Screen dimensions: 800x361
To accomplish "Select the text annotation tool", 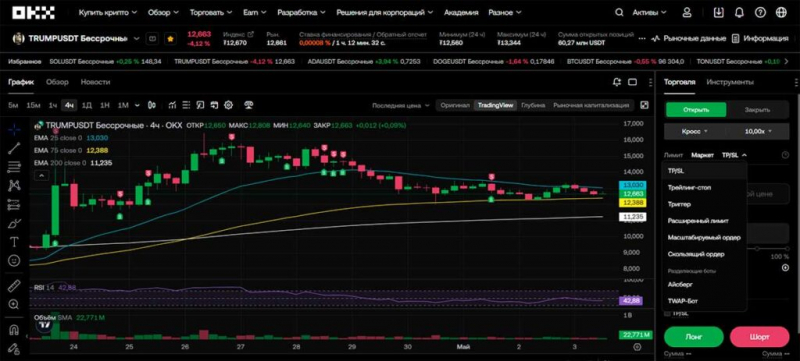I will (x=14, y=242).
